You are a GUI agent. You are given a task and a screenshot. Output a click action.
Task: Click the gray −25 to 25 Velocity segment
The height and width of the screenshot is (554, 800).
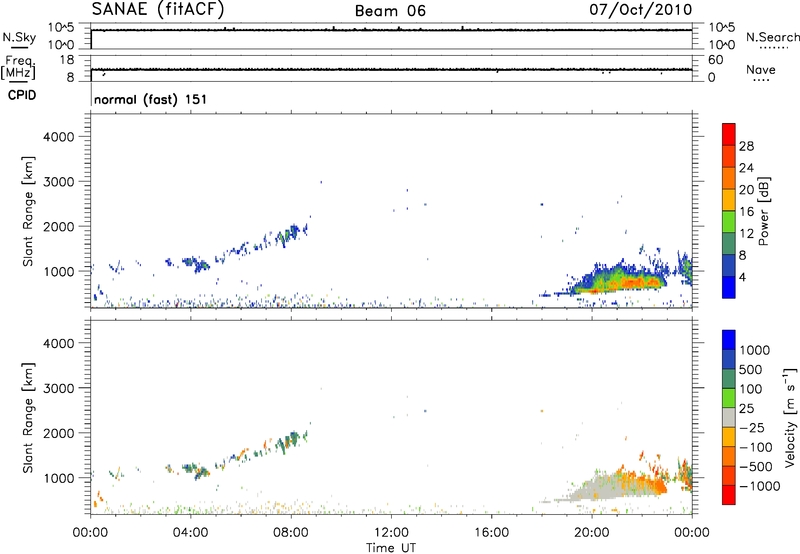tap(729, 417)
